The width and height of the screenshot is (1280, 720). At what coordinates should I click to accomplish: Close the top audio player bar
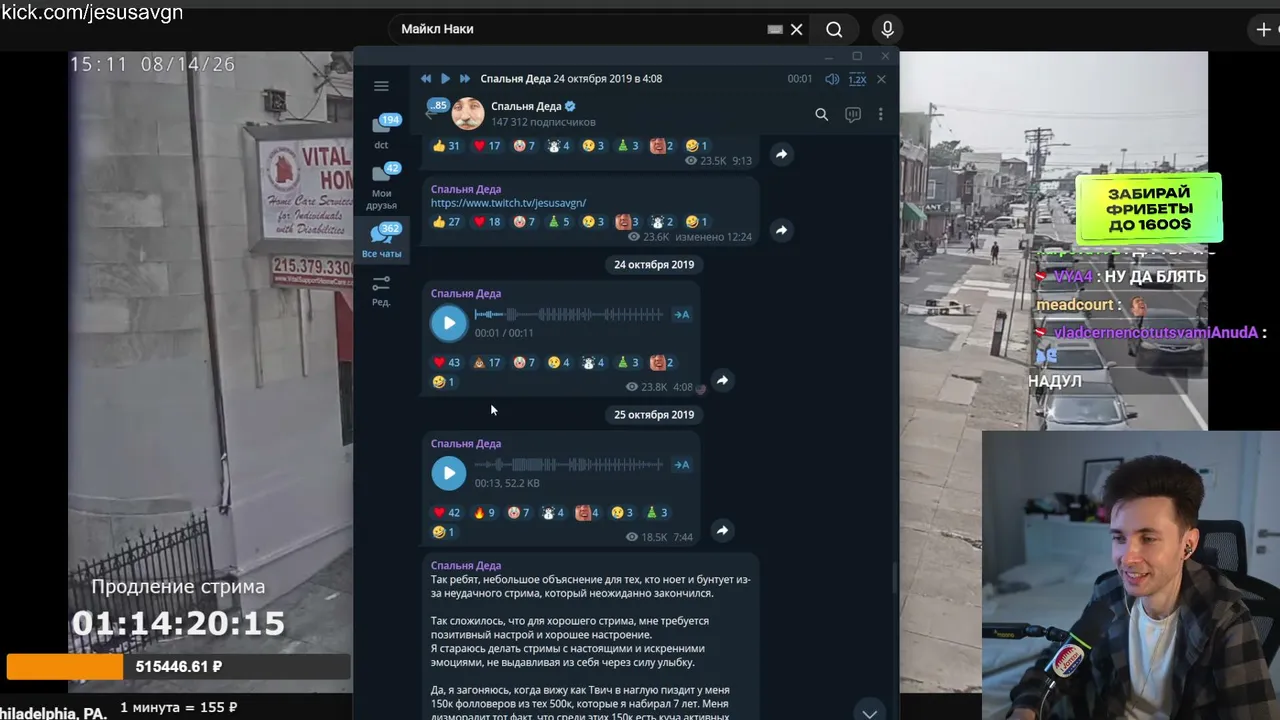pos(881,79)
